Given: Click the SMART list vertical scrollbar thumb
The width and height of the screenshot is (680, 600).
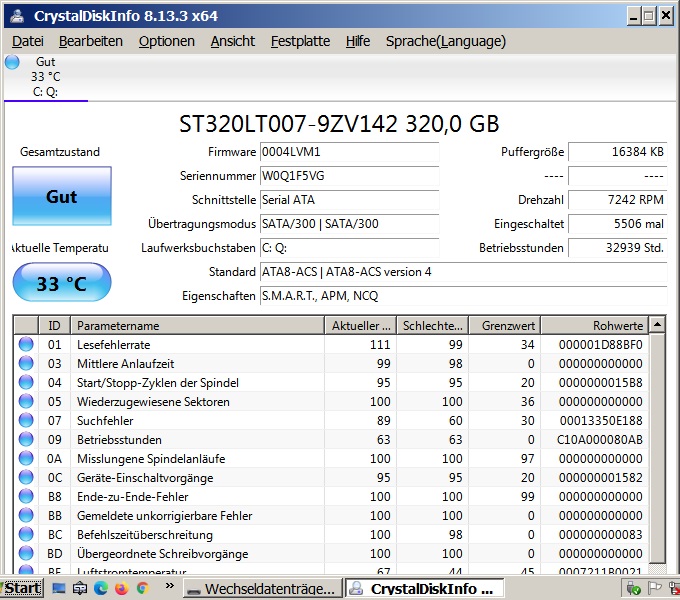Looking at the screenshot, I should tap(657, 448).
